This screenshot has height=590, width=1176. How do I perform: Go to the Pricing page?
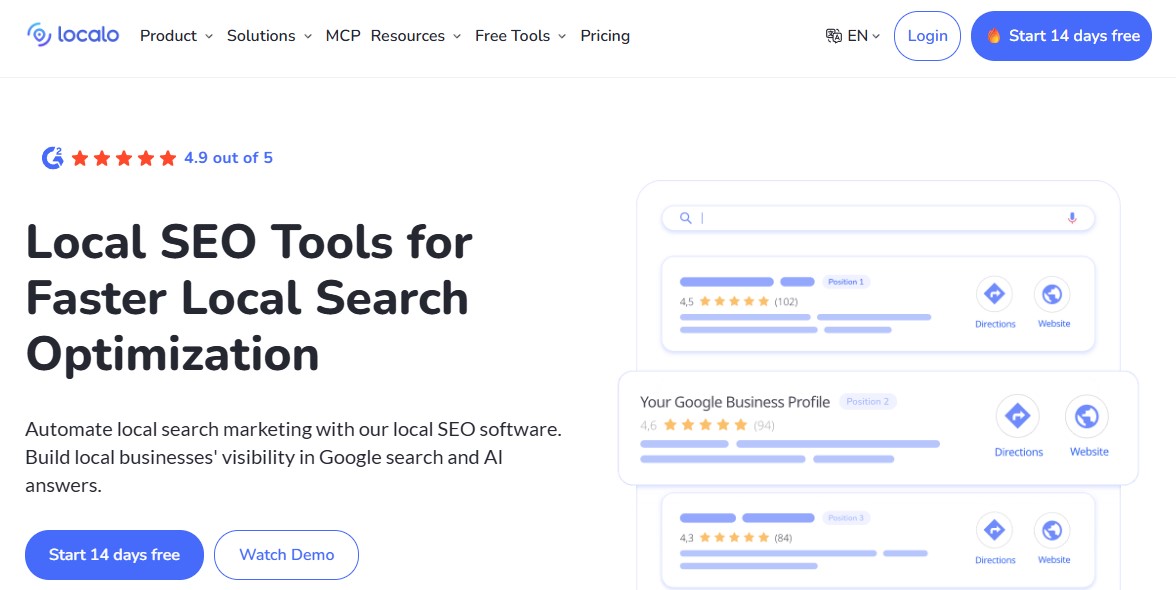605,35
